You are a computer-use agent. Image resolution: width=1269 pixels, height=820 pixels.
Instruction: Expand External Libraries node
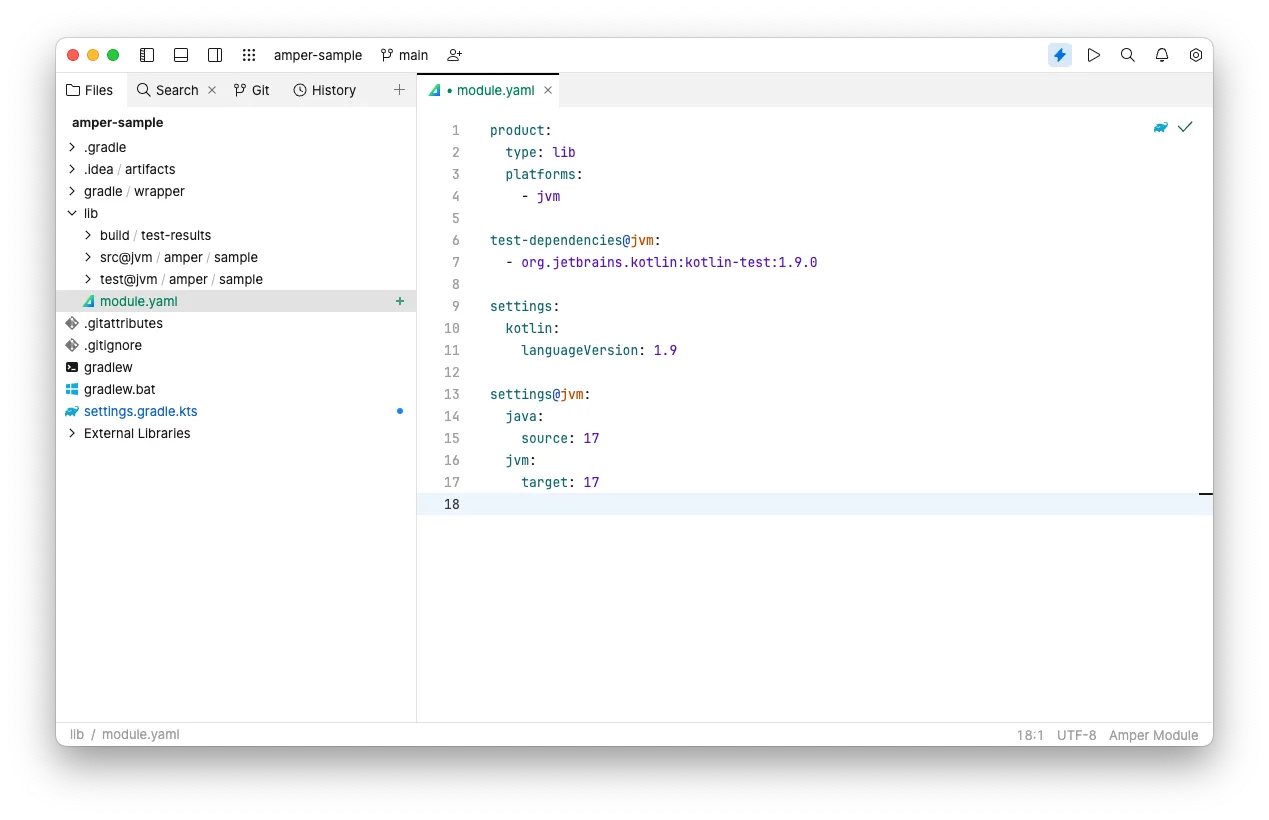[72, 433]
